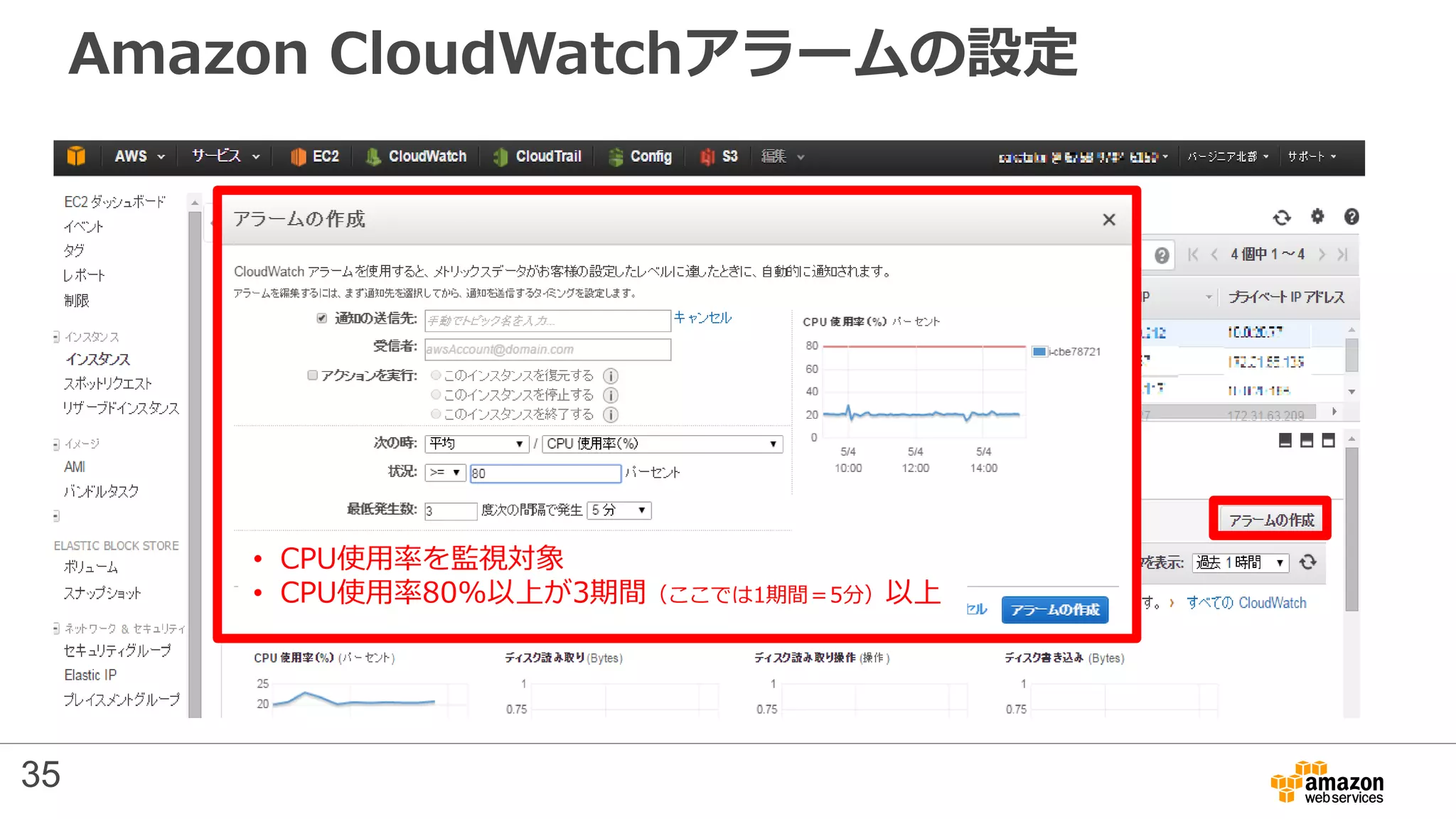Click blue アラームの作成 button in dialog
This screenshot has width=1456, height=819.
[1055, 610]
